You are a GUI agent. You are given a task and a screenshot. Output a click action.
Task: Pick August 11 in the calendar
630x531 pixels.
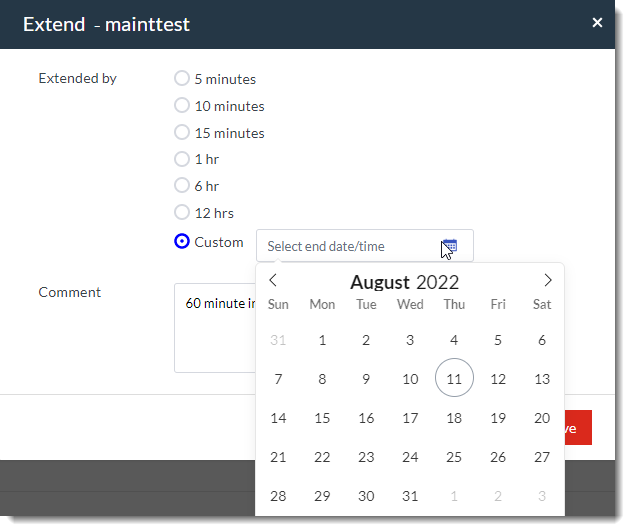pyautogui.click(x=454, y=379)
